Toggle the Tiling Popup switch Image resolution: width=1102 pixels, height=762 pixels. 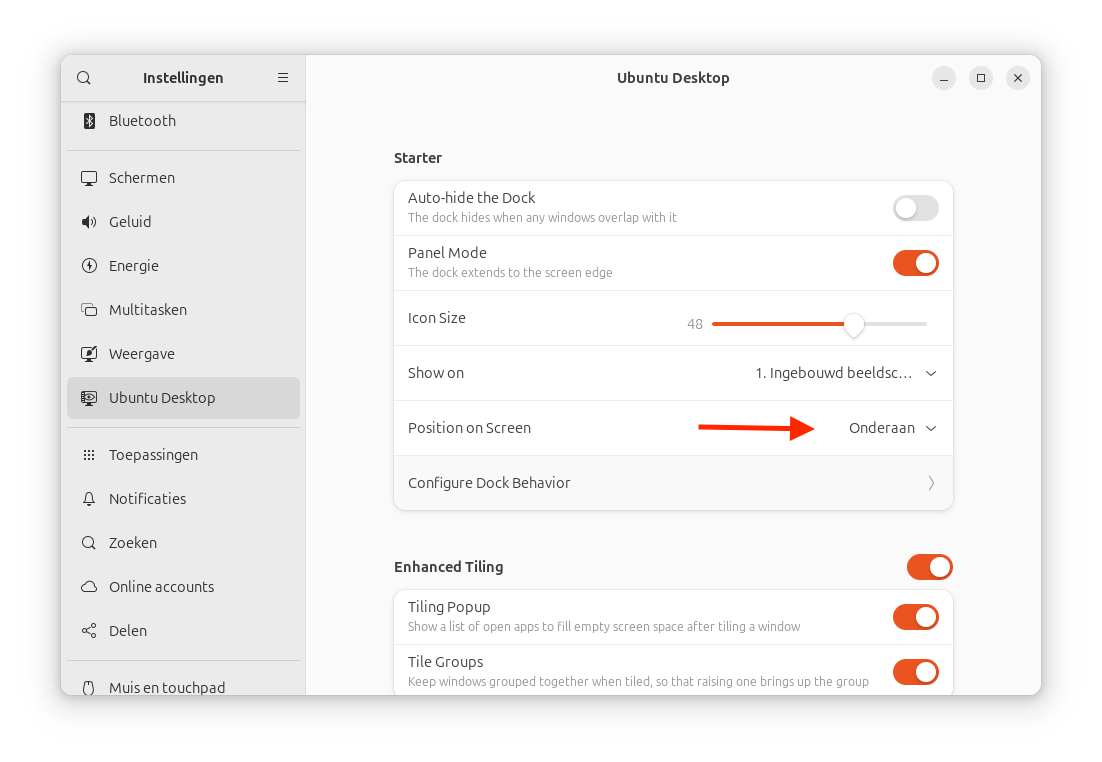click(915, 617)
